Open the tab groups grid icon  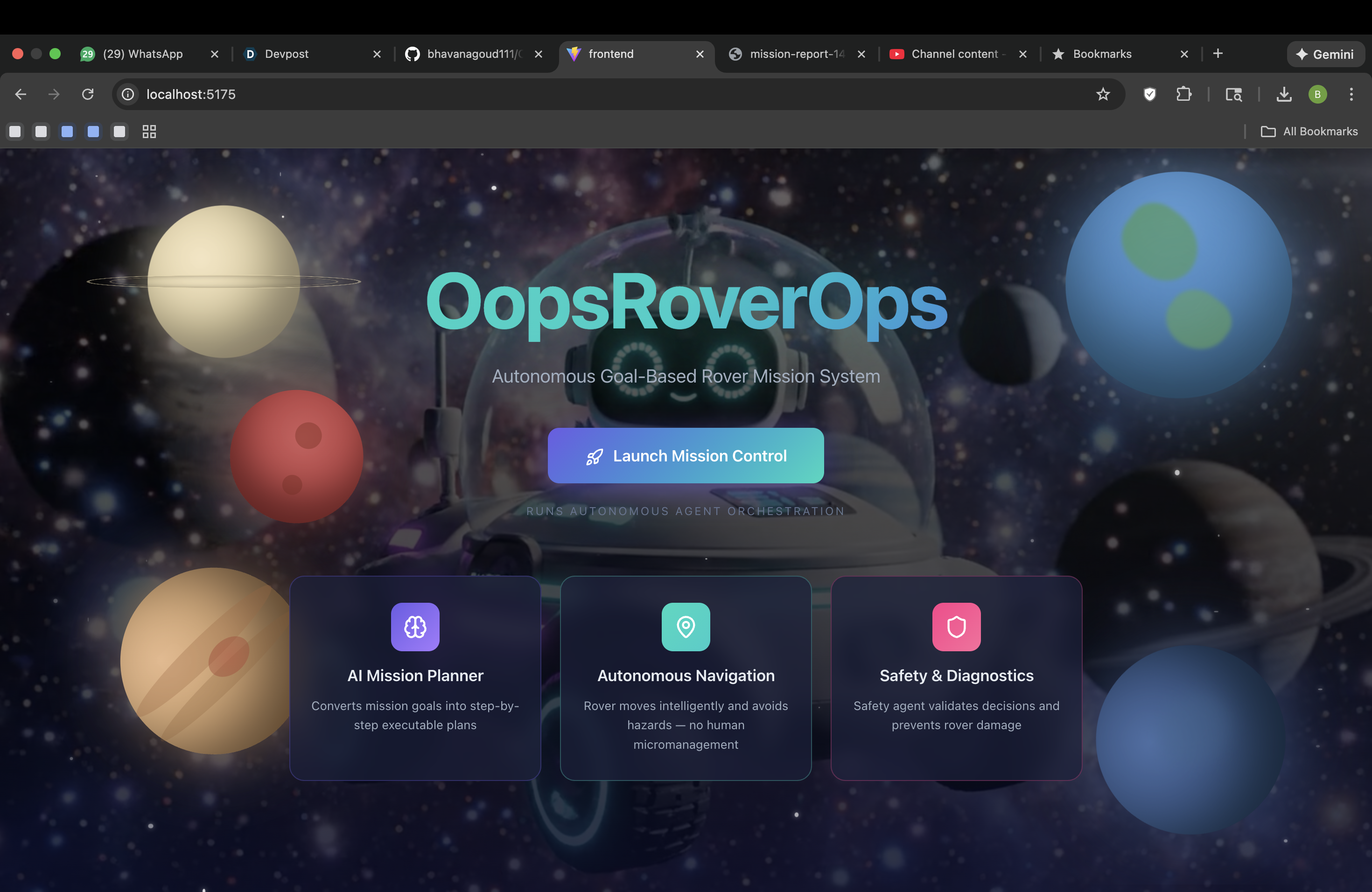149,132
